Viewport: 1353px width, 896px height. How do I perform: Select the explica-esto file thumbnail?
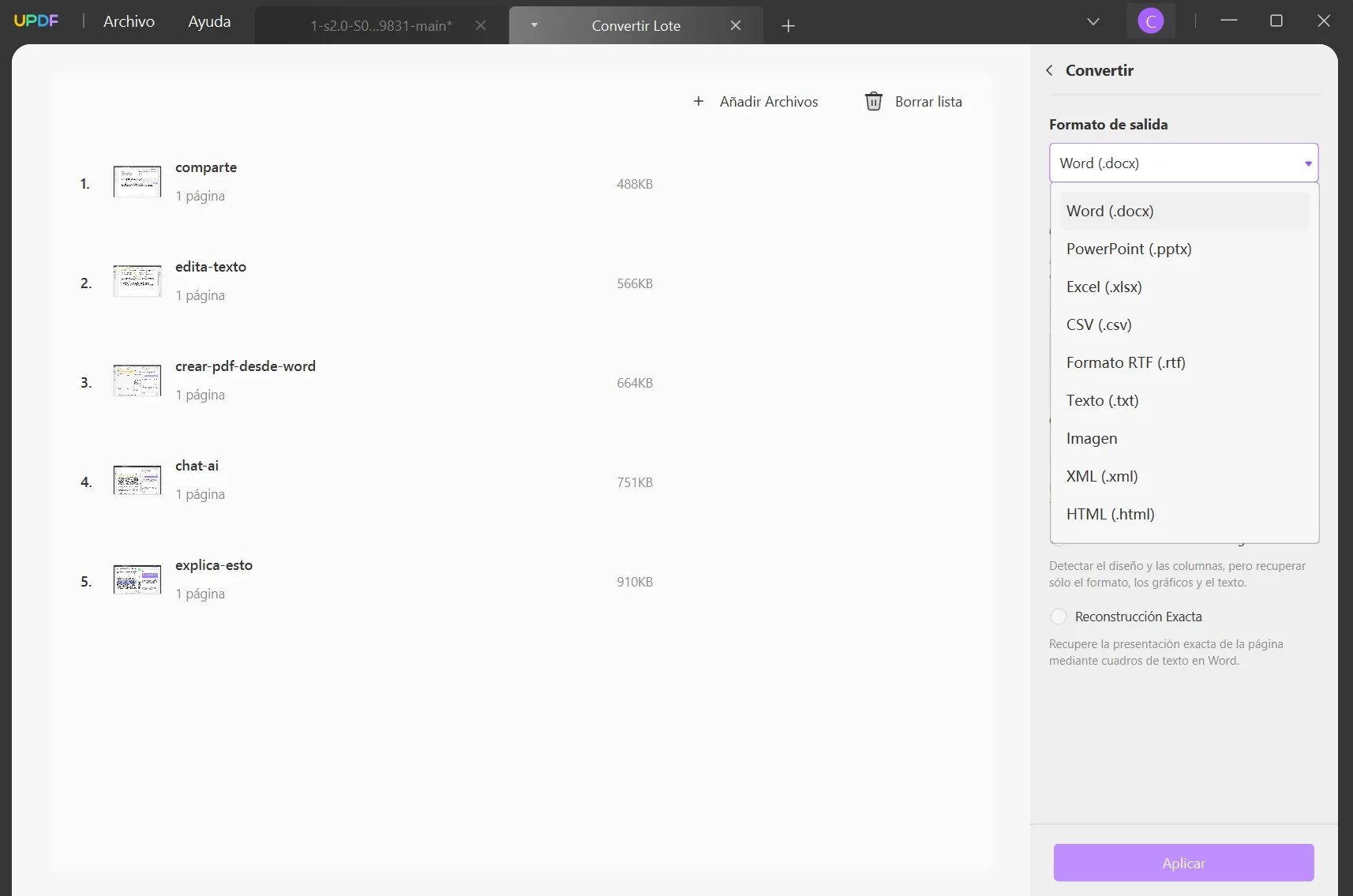(137, 579)
